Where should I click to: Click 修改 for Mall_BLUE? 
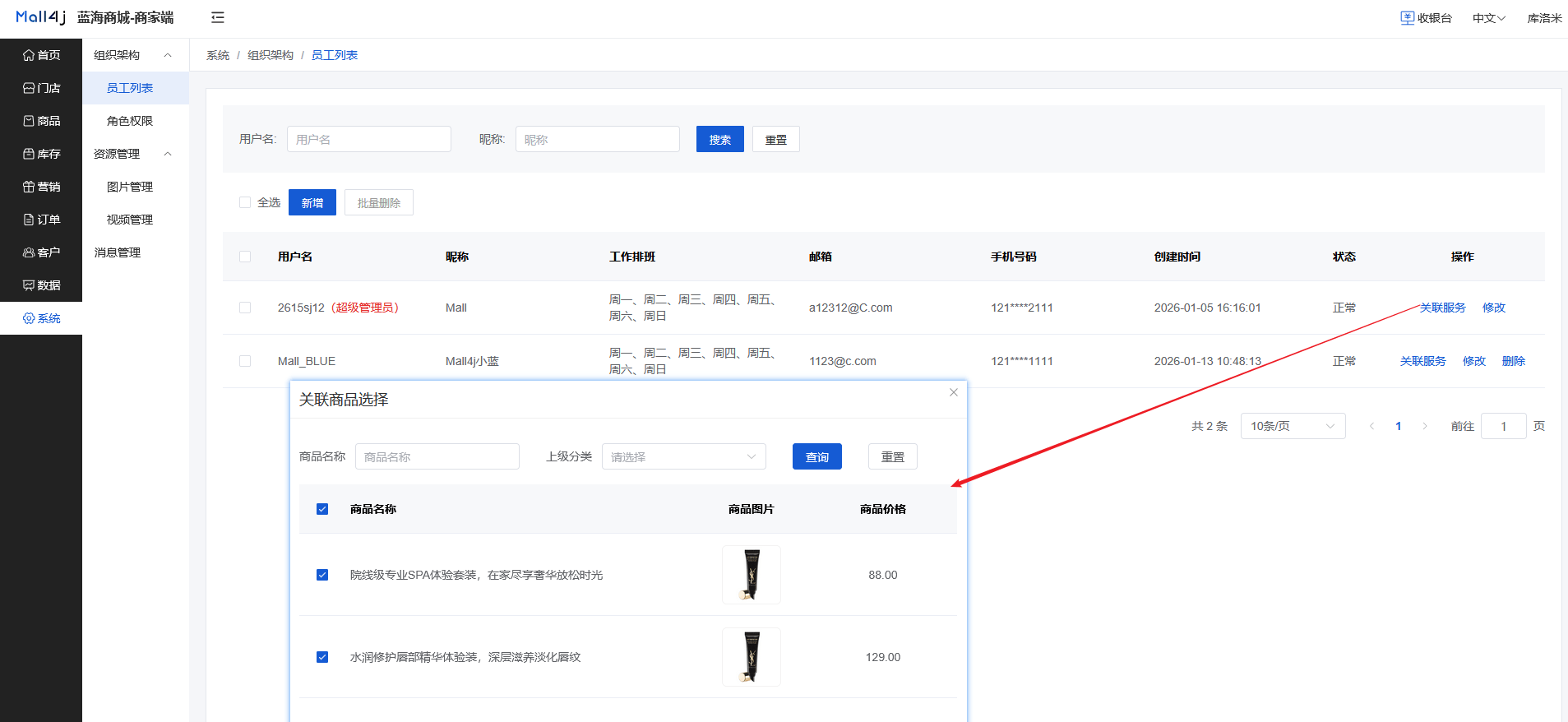pos(1474,361)
